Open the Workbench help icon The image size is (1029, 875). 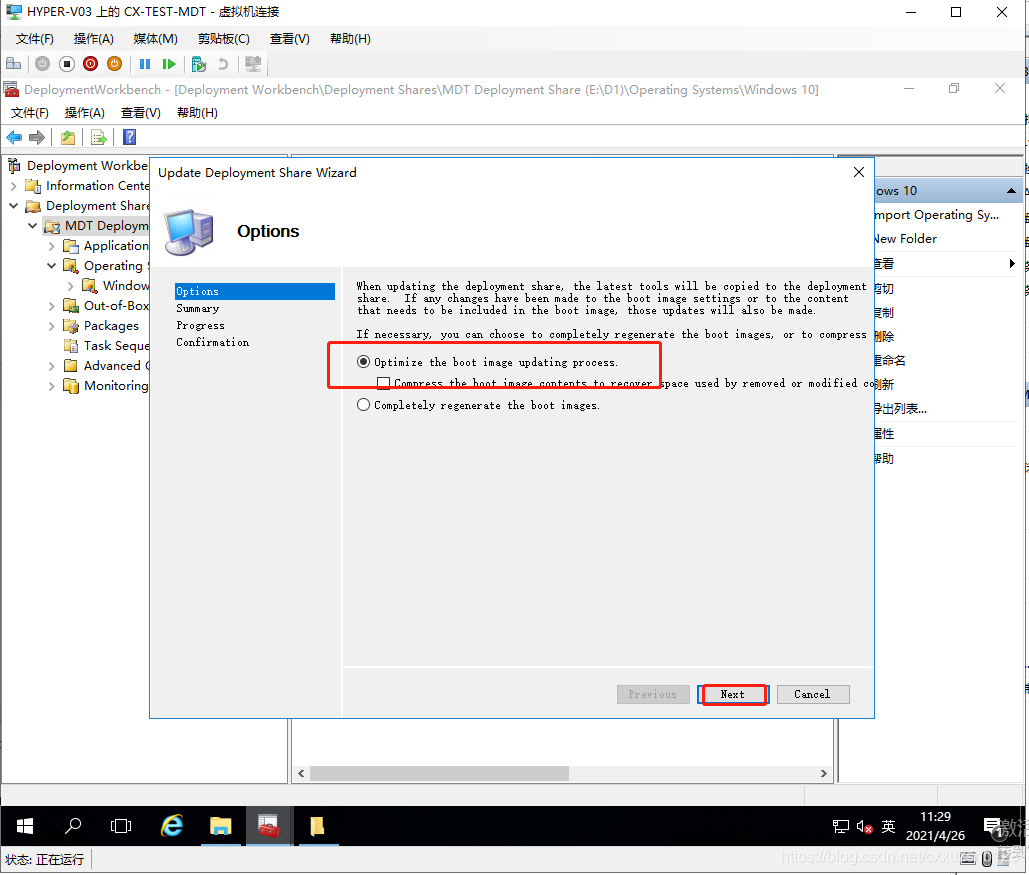(x=129, y=137)
